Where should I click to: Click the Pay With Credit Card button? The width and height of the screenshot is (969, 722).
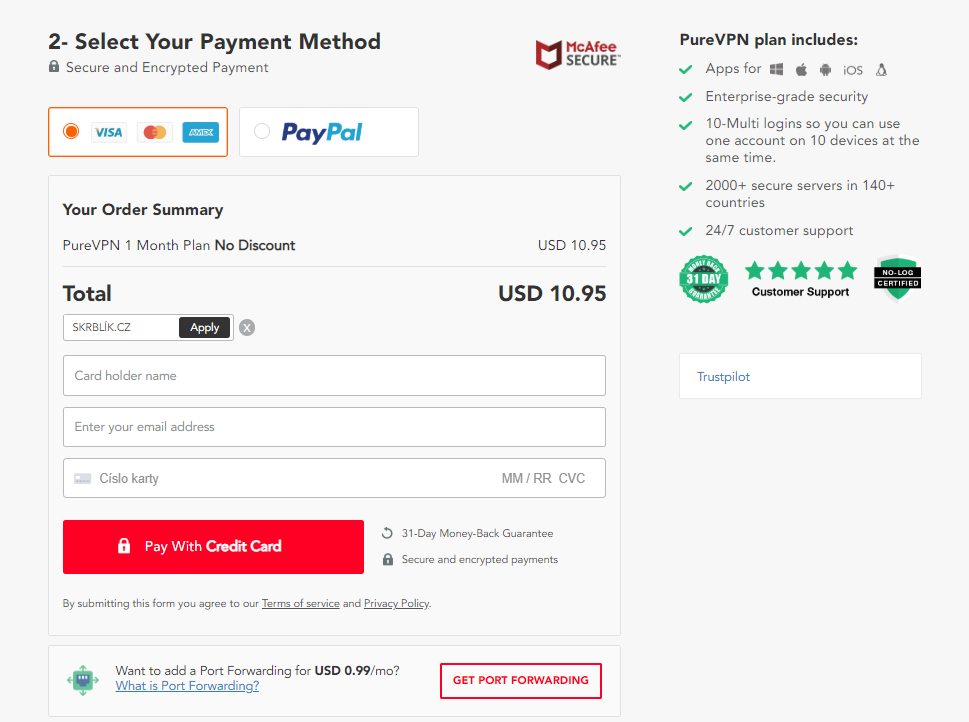coord(213,547)
